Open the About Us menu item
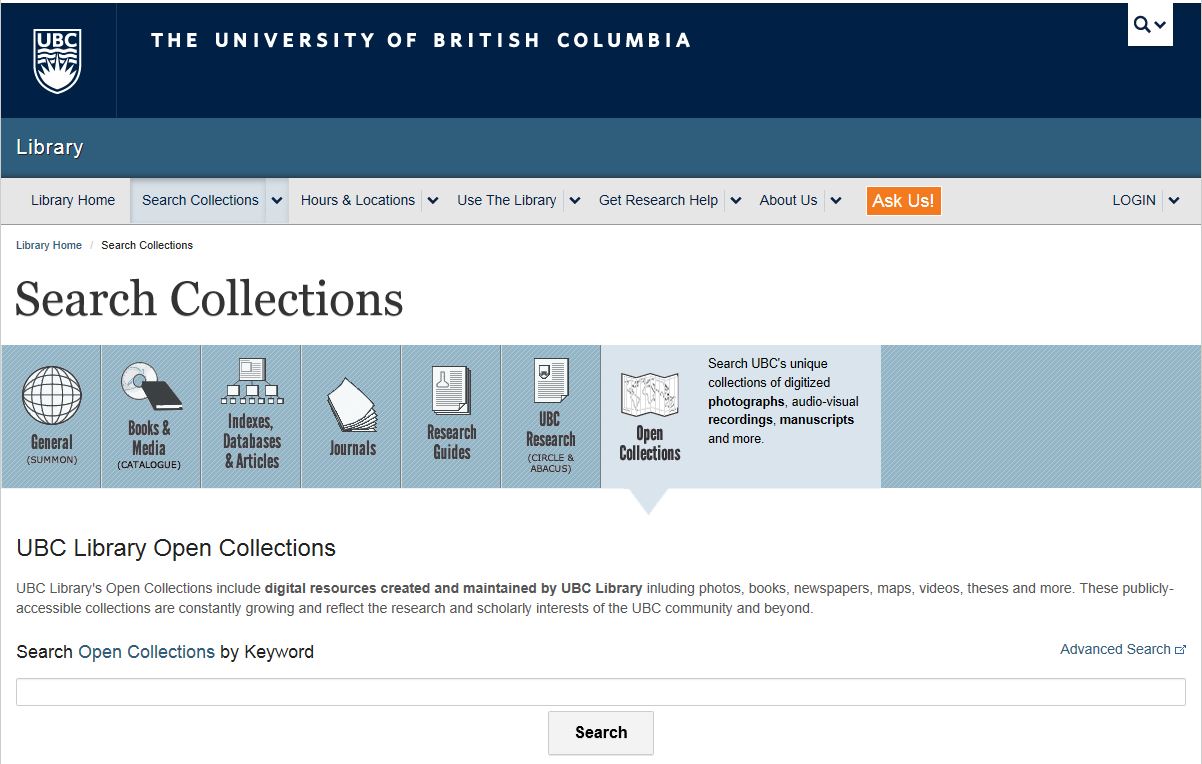 788,200
